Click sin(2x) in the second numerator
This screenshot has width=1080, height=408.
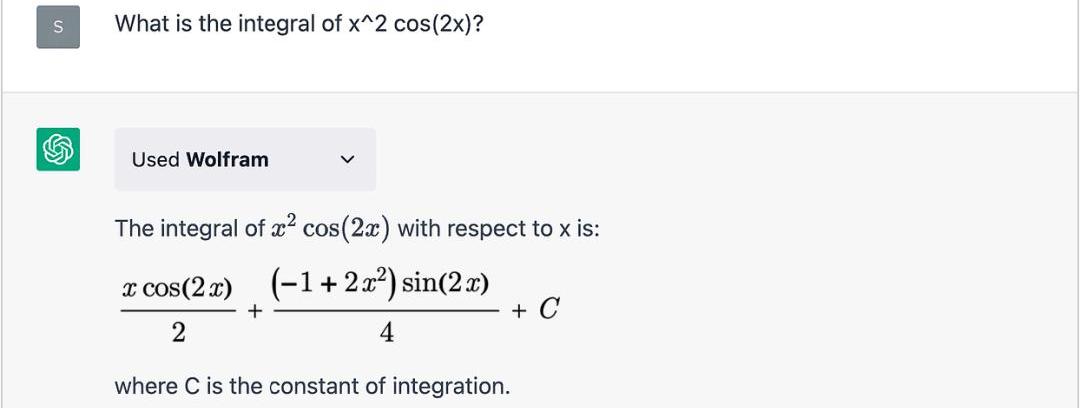point(448,283)
